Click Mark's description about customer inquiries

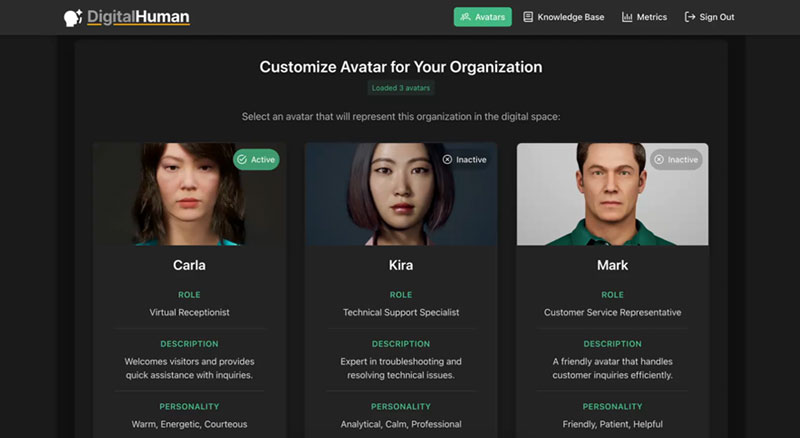[x=612, y=368]
